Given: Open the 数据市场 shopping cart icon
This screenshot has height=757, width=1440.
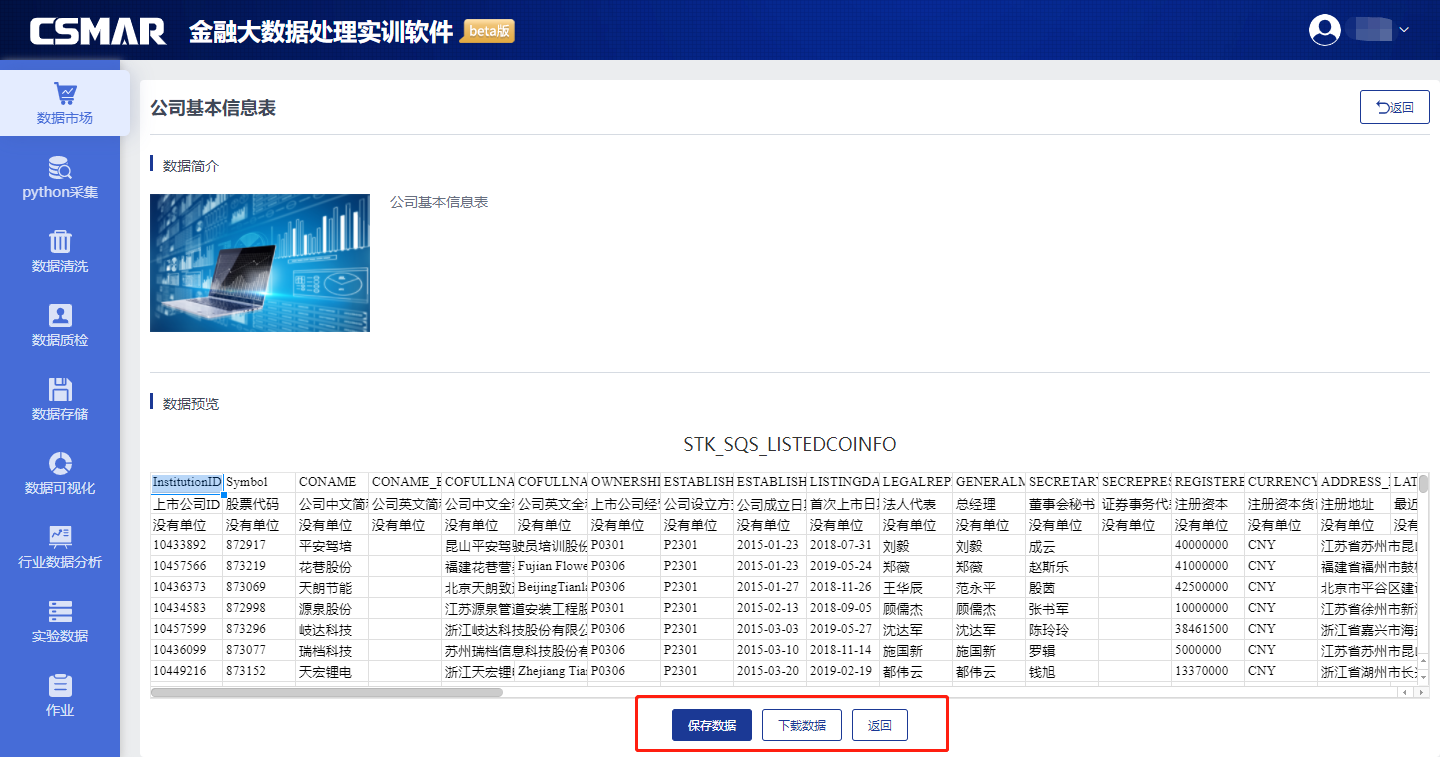Looking at the screenshot, I should 65,94.
